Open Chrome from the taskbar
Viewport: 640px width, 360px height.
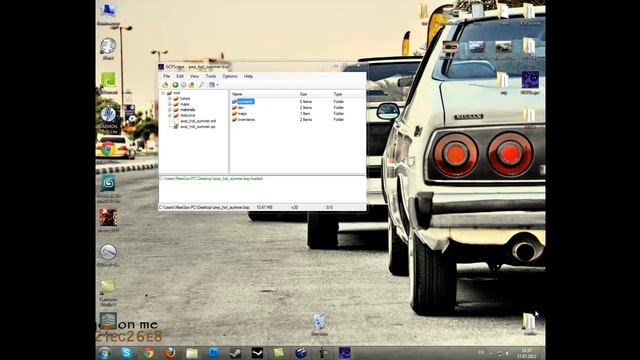[x=148, y=353]
